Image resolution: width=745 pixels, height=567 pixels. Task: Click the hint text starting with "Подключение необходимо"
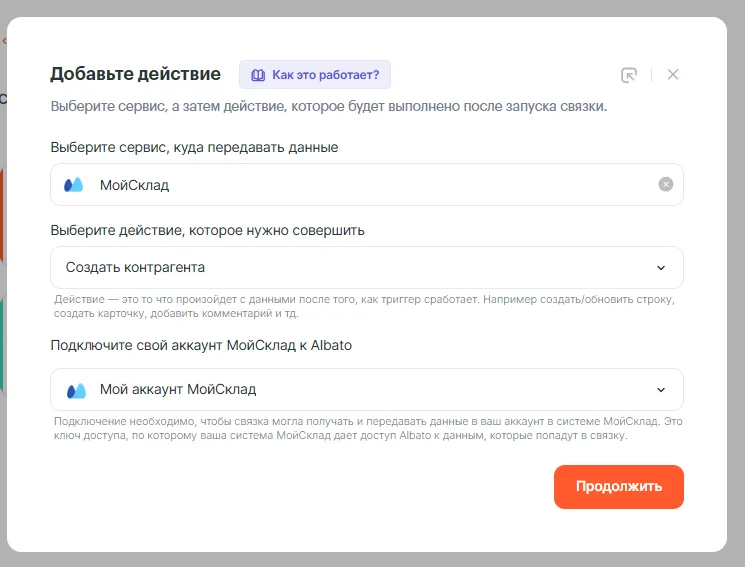coord(366,428)
